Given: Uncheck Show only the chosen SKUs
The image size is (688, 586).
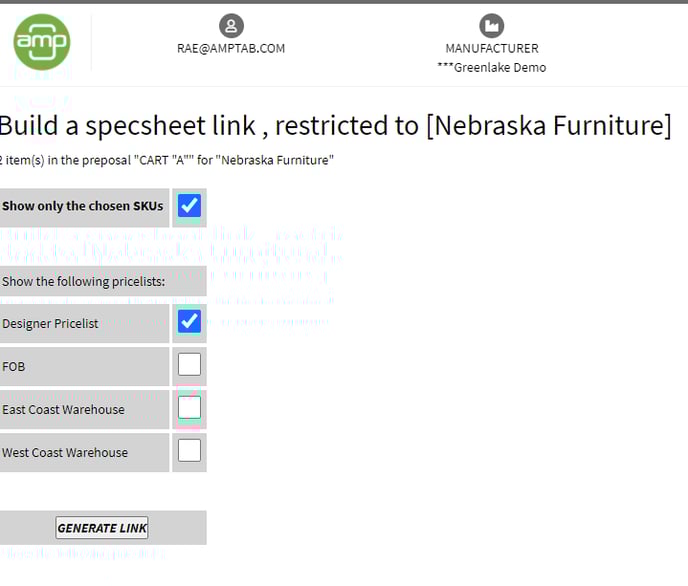Looking at the screenshot, I should (189, 206).
